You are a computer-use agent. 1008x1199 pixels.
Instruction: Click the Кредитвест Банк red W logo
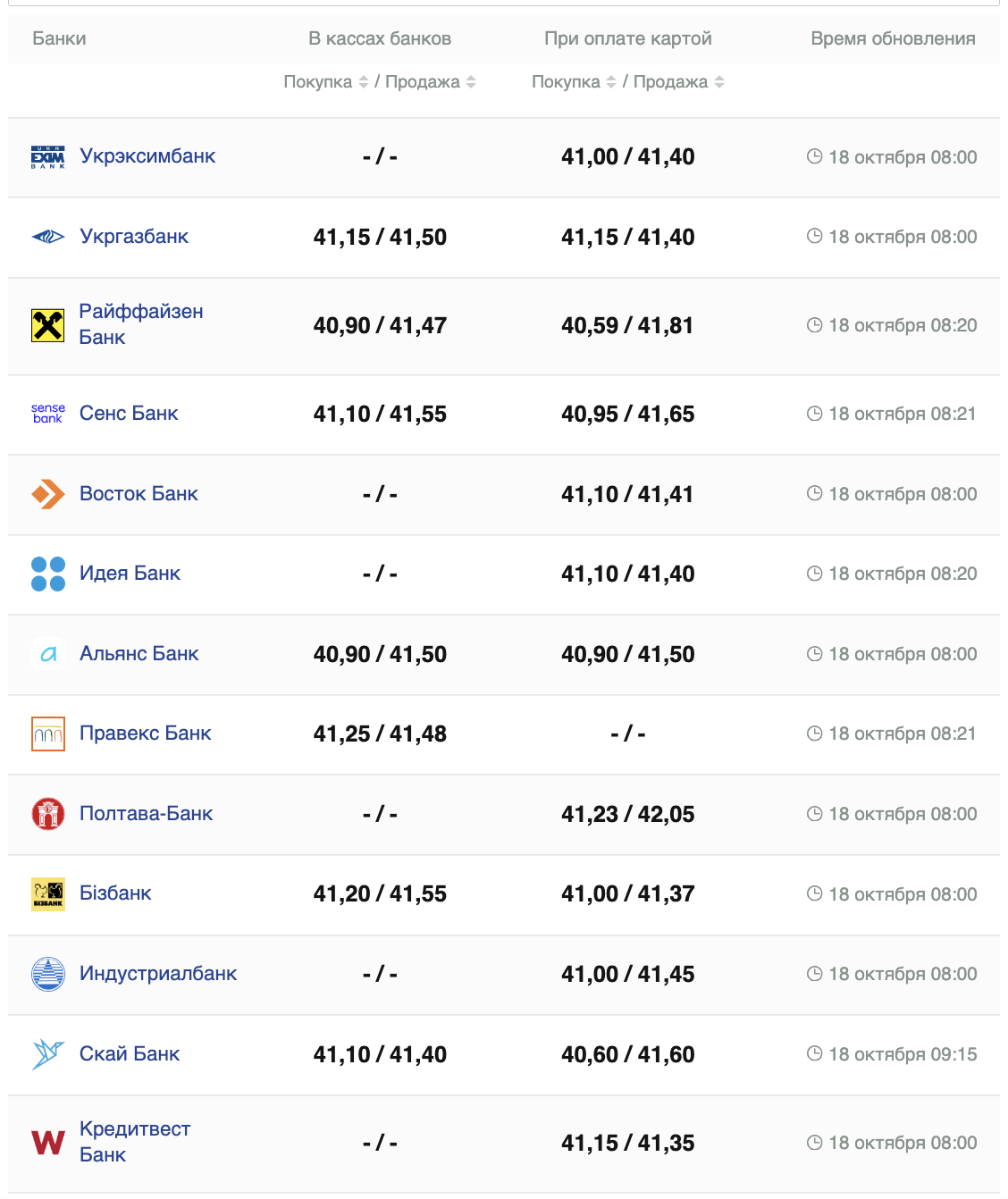tap(47, 1143)
